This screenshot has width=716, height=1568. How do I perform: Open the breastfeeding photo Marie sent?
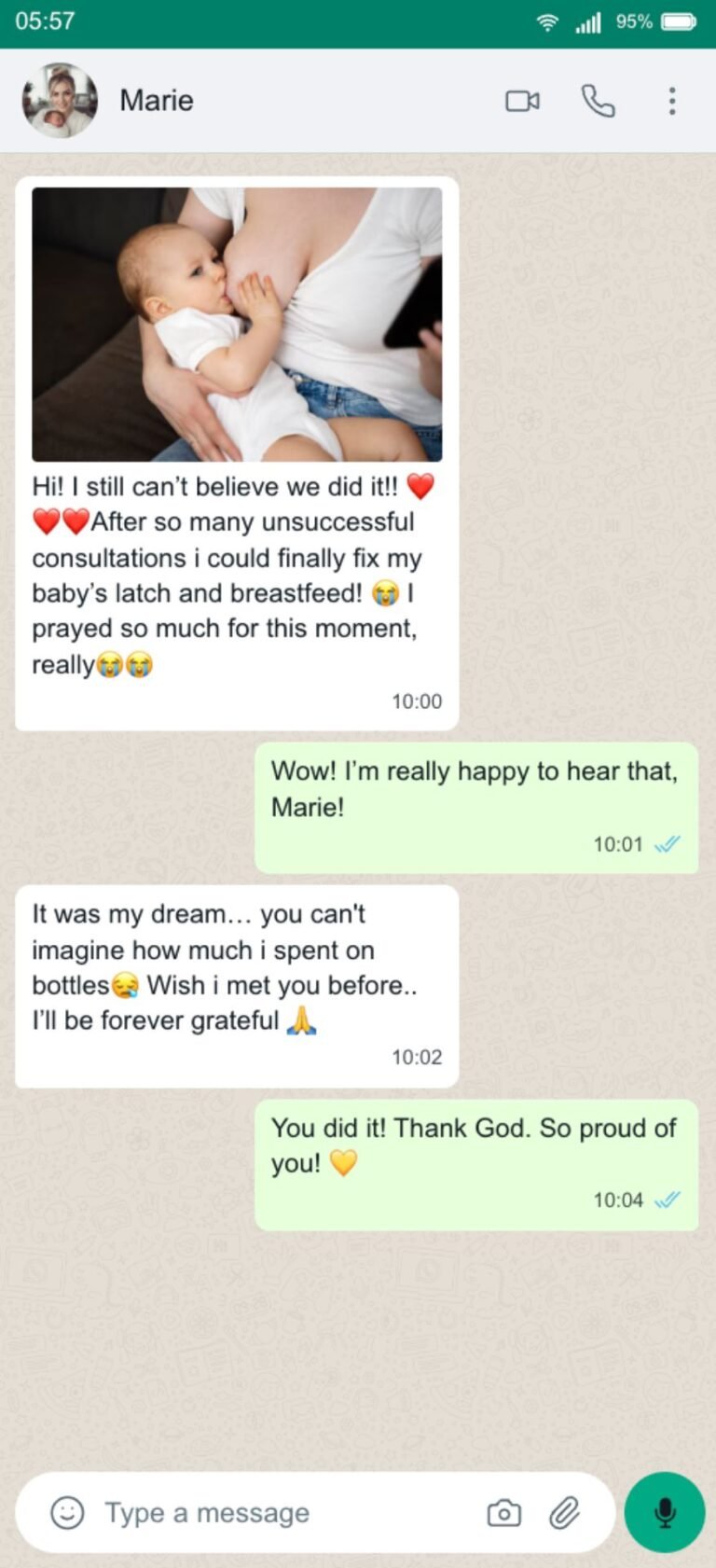pos(237,324)
